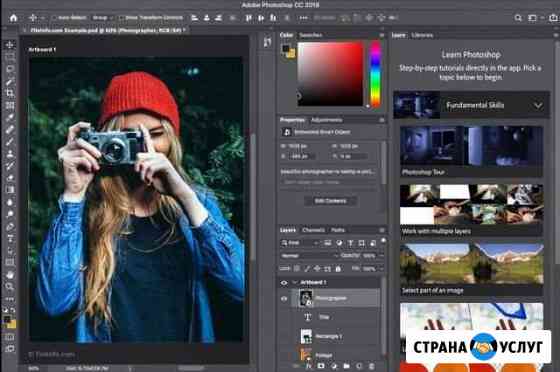The height and width of the screenshot is (372, 560).
Task: Open the Fill value dropdown arrow
Action: [381, 268]
